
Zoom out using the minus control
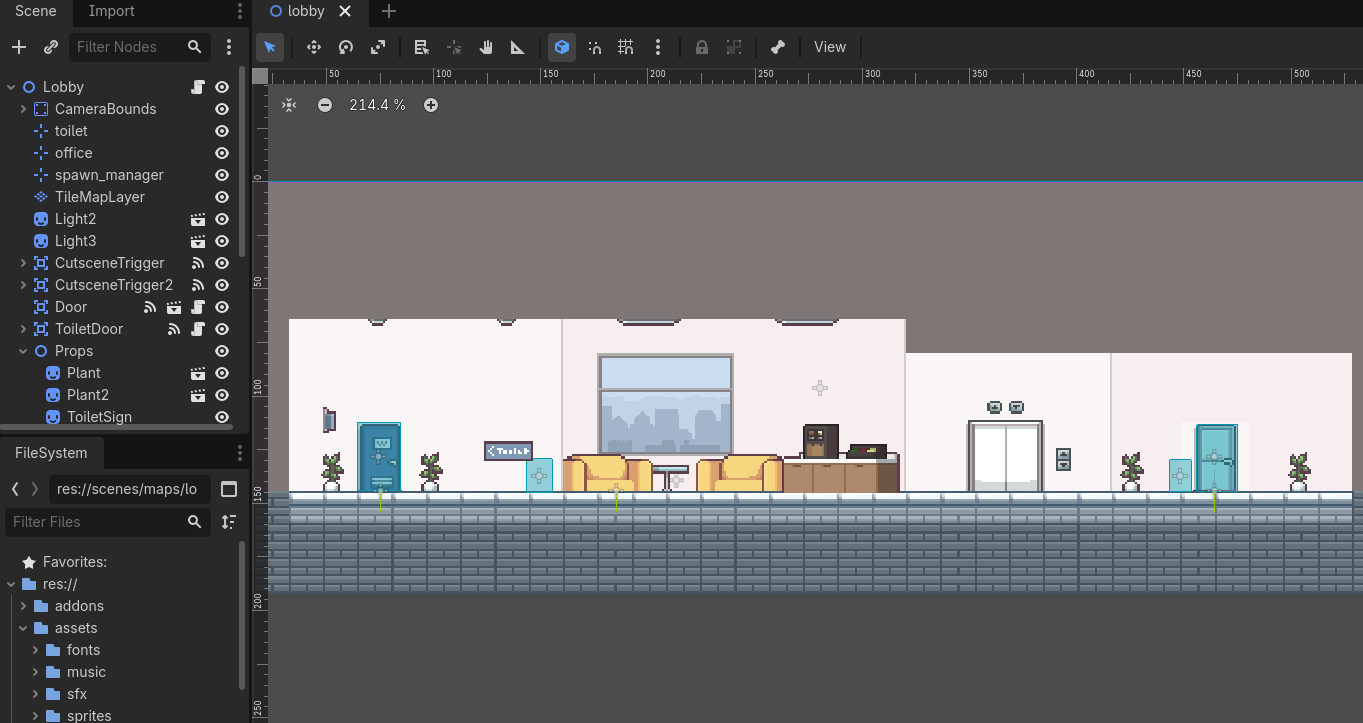[325, 105]
